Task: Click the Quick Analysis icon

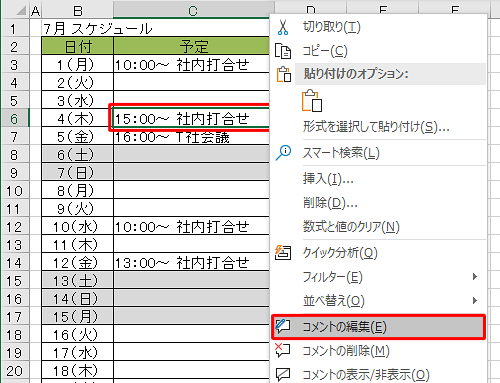Action: pos(283,252)
